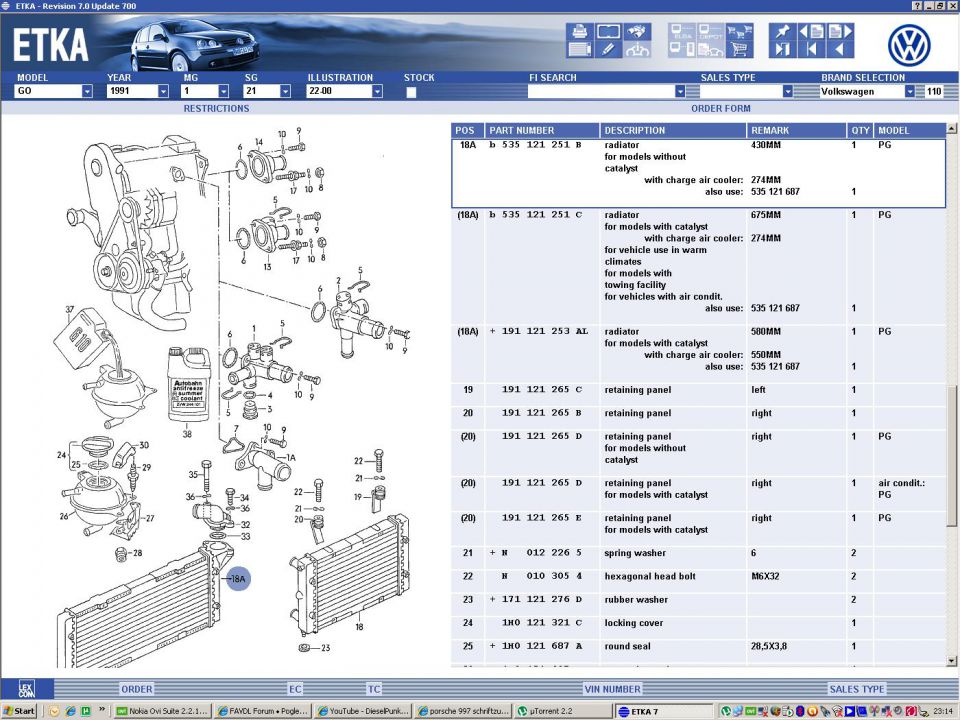Click the ORDER button in bottom bar

[x=137, y=689]
